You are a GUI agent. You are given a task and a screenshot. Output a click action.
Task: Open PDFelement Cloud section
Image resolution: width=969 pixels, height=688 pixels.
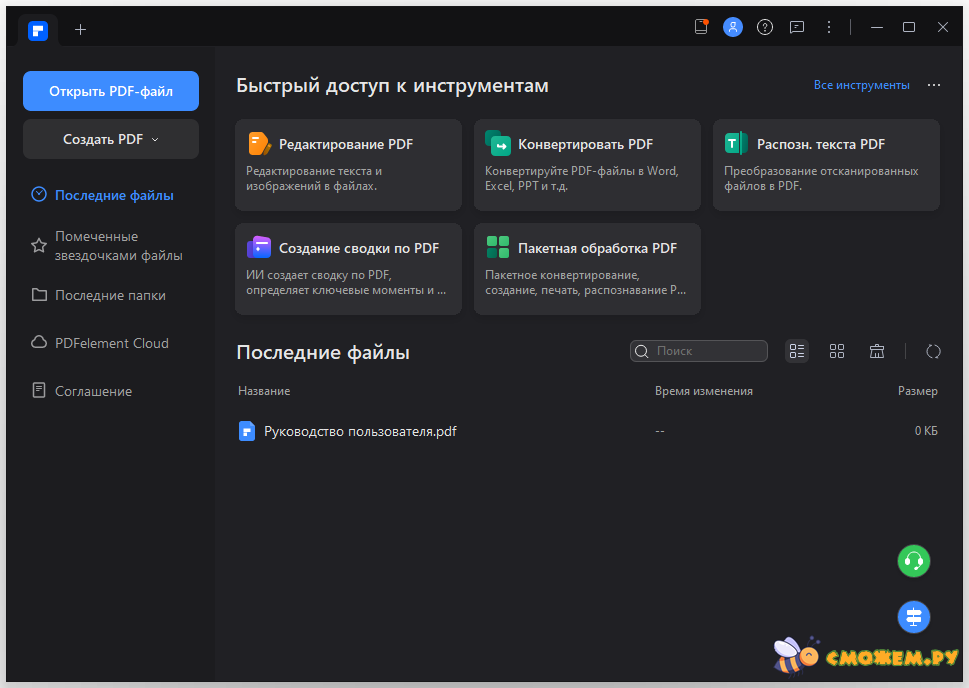(x=111, y=343)
